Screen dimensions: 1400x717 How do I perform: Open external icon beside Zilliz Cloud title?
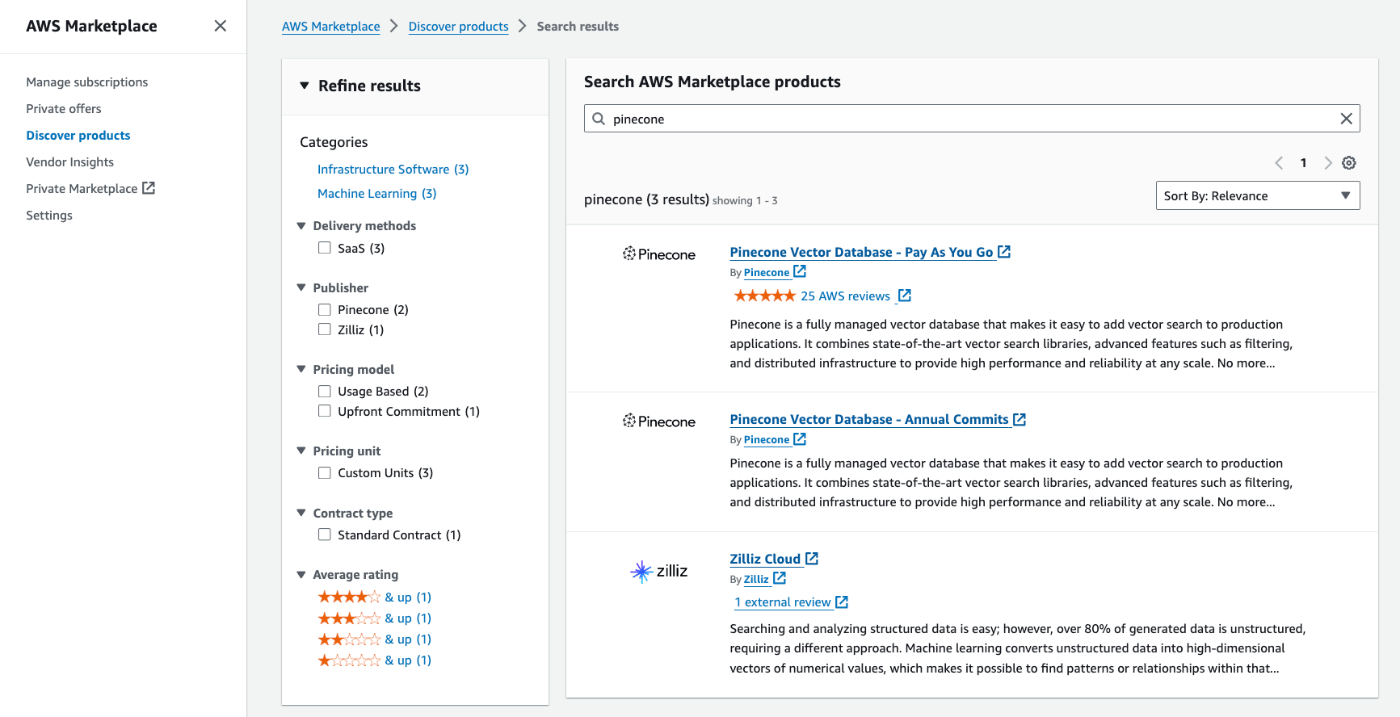click(x=812, y=559)
